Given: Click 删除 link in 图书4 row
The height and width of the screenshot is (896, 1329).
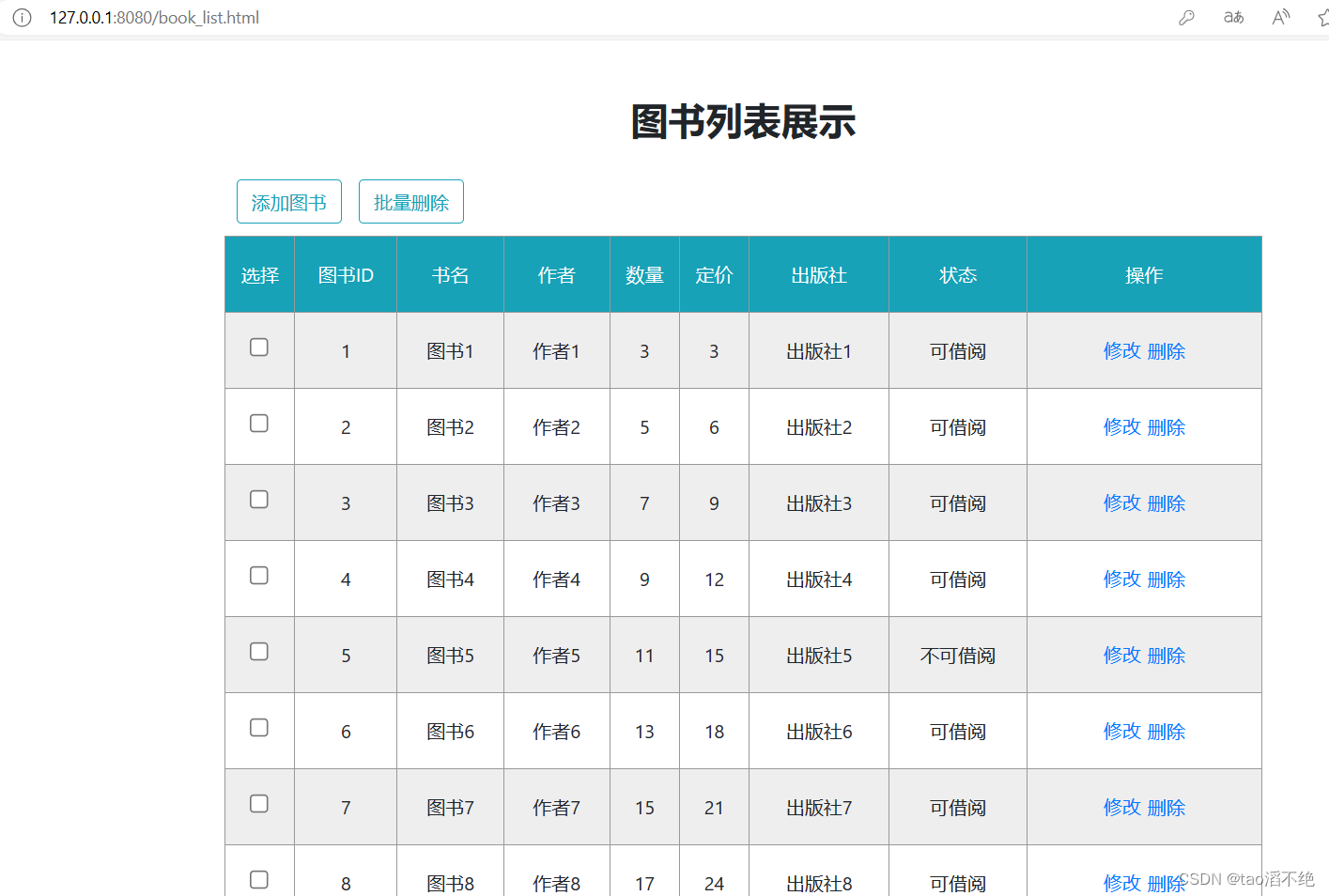Looking at the screenshot, I should 1167,579.
